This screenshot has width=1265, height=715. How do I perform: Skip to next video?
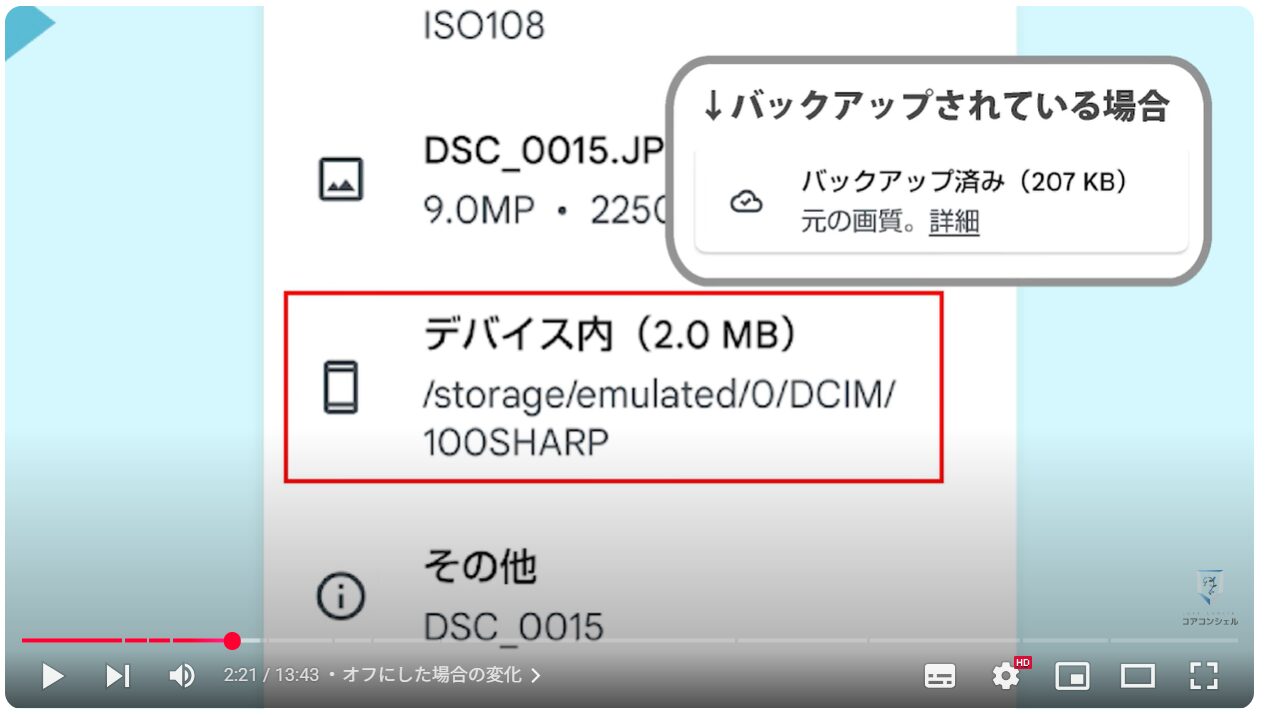(118, 677)
